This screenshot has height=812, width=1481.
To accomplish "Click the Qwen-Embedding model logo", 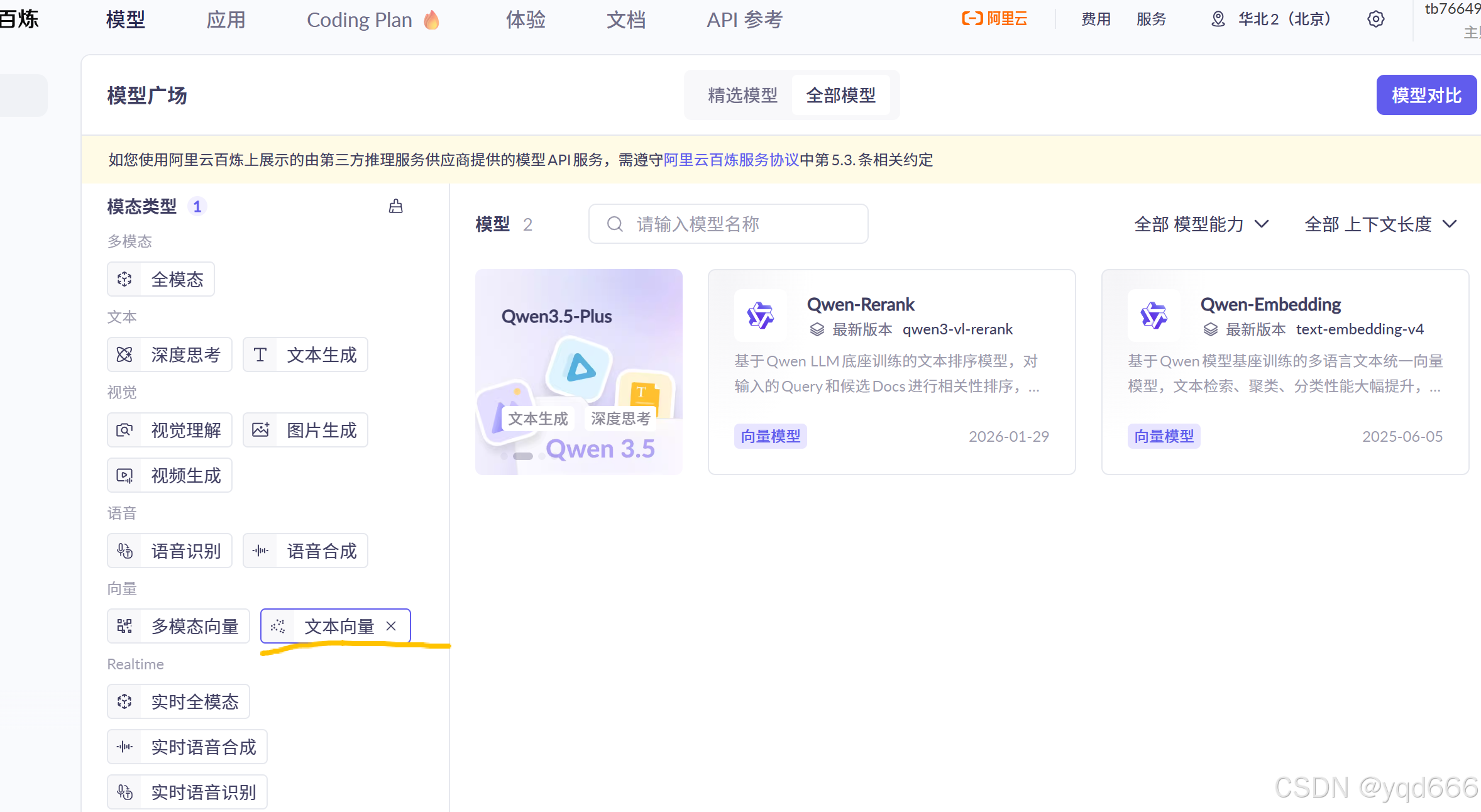I will click(1154, 315).
